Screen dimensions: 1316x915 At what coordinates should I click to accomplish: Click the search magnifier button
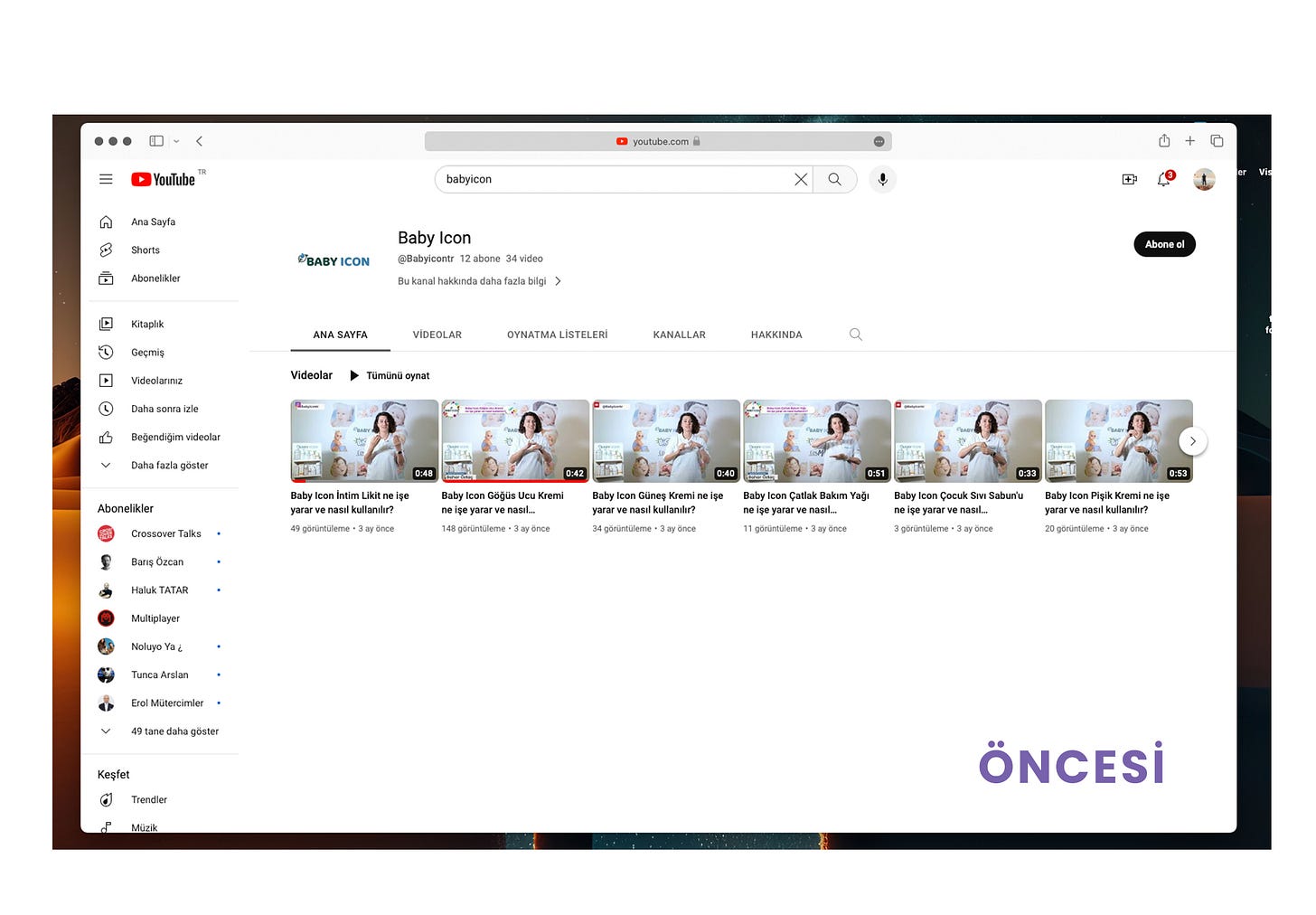click(834, 179)
